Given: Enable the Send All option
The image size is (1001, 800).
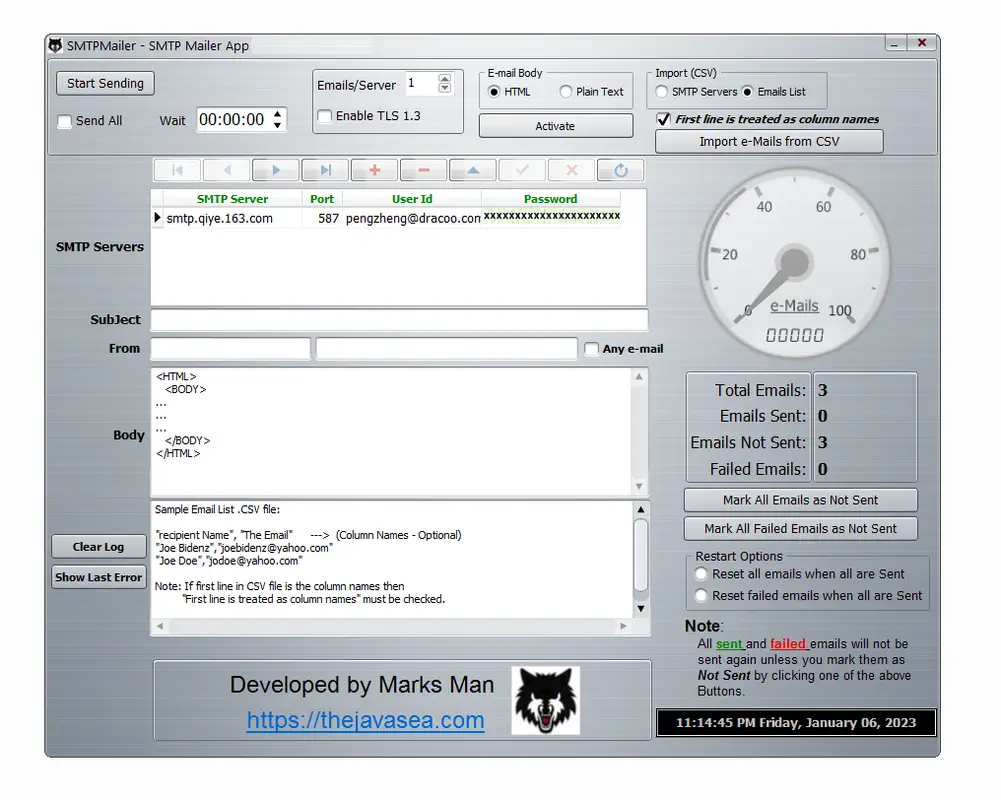Looking at the screenshot, I should coord(63,121).
